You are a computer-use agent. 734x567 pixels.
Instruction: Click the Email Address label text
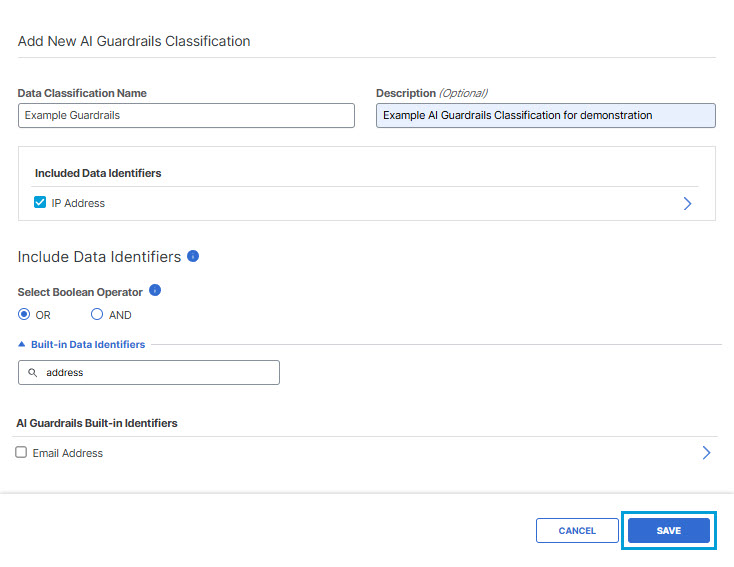coord(68,453)
